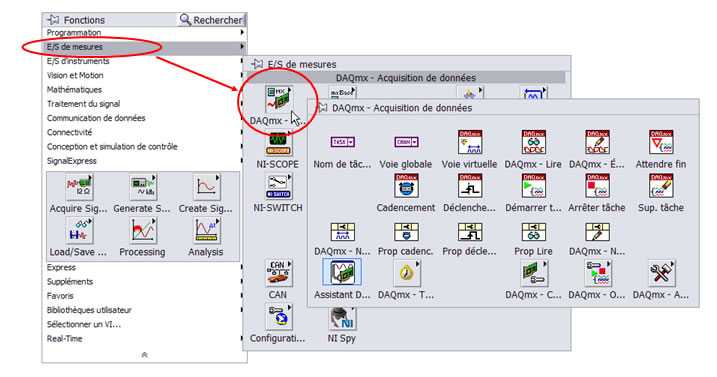Select the NI Spy icon
Image resolution: width=717 pixels, height=377 pixels.
coord(342,319)
